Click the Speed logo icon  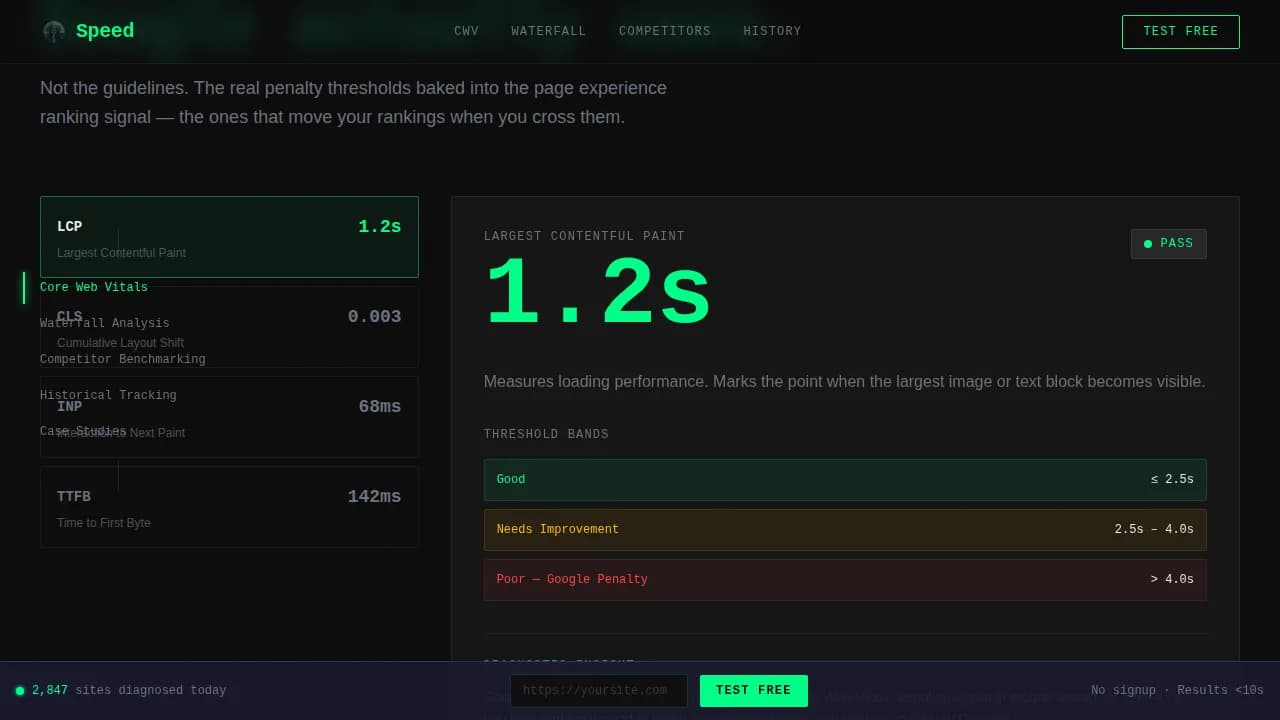click(53, 31)
